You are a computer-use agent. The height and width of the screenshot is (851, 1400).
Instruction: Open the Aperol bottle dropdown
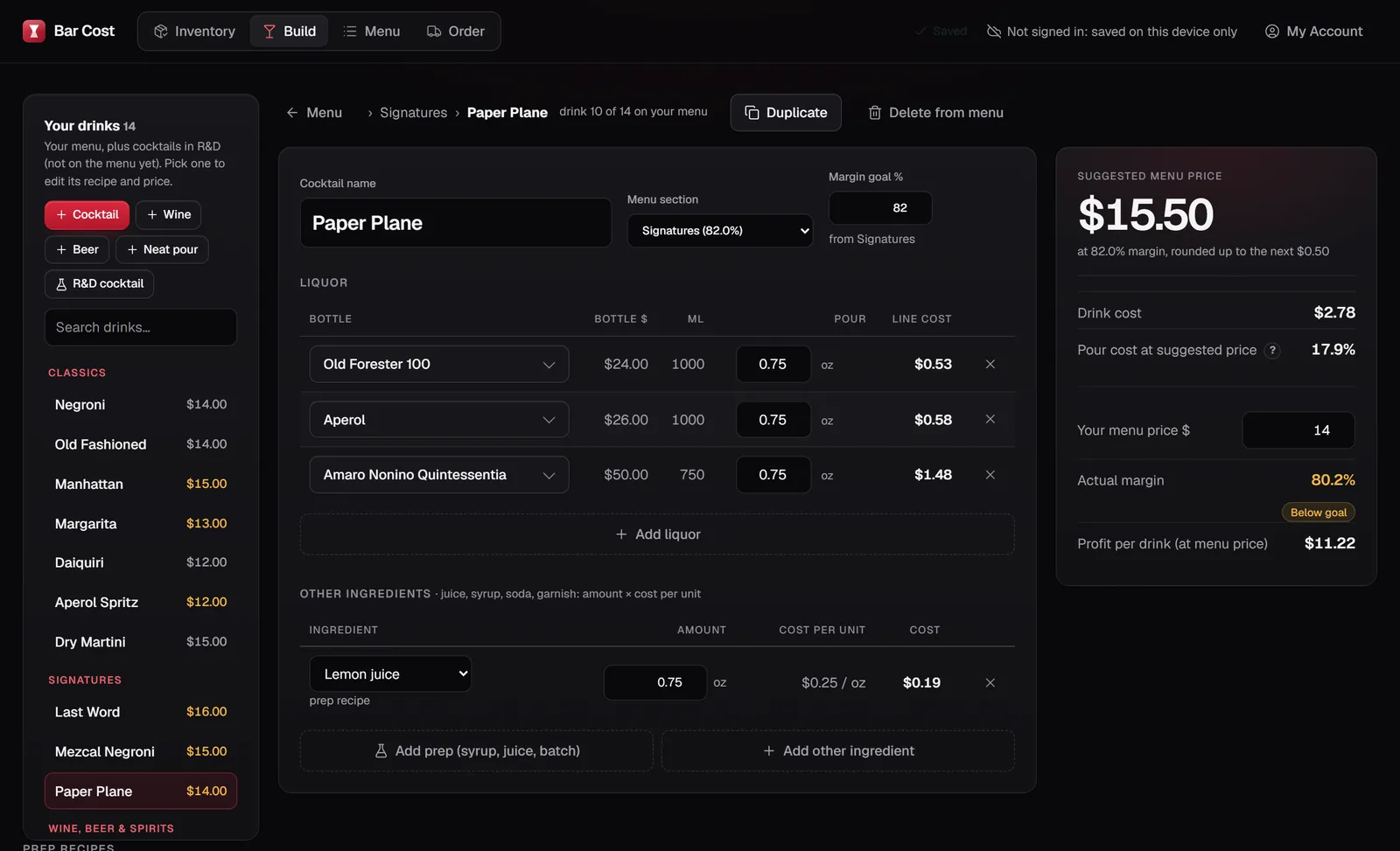point(439,420)
